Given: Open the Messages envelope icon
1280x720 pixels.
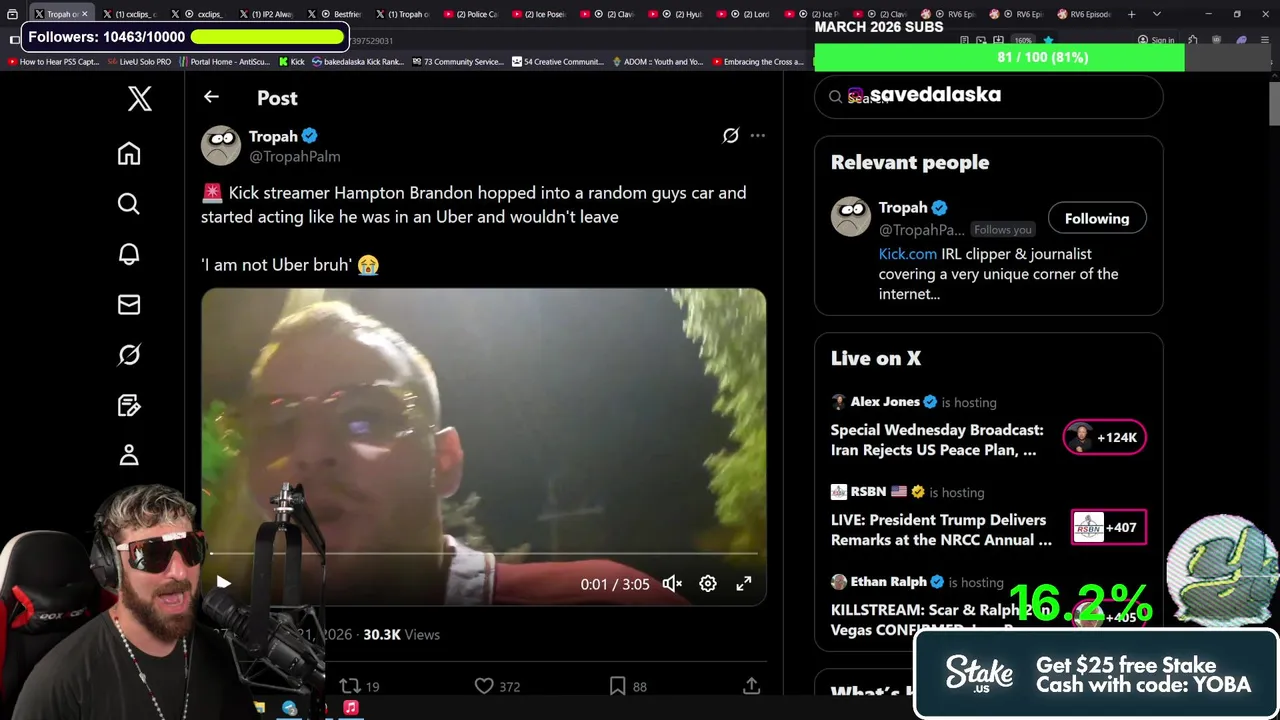Looking at the screenshot, I should 129,304.
